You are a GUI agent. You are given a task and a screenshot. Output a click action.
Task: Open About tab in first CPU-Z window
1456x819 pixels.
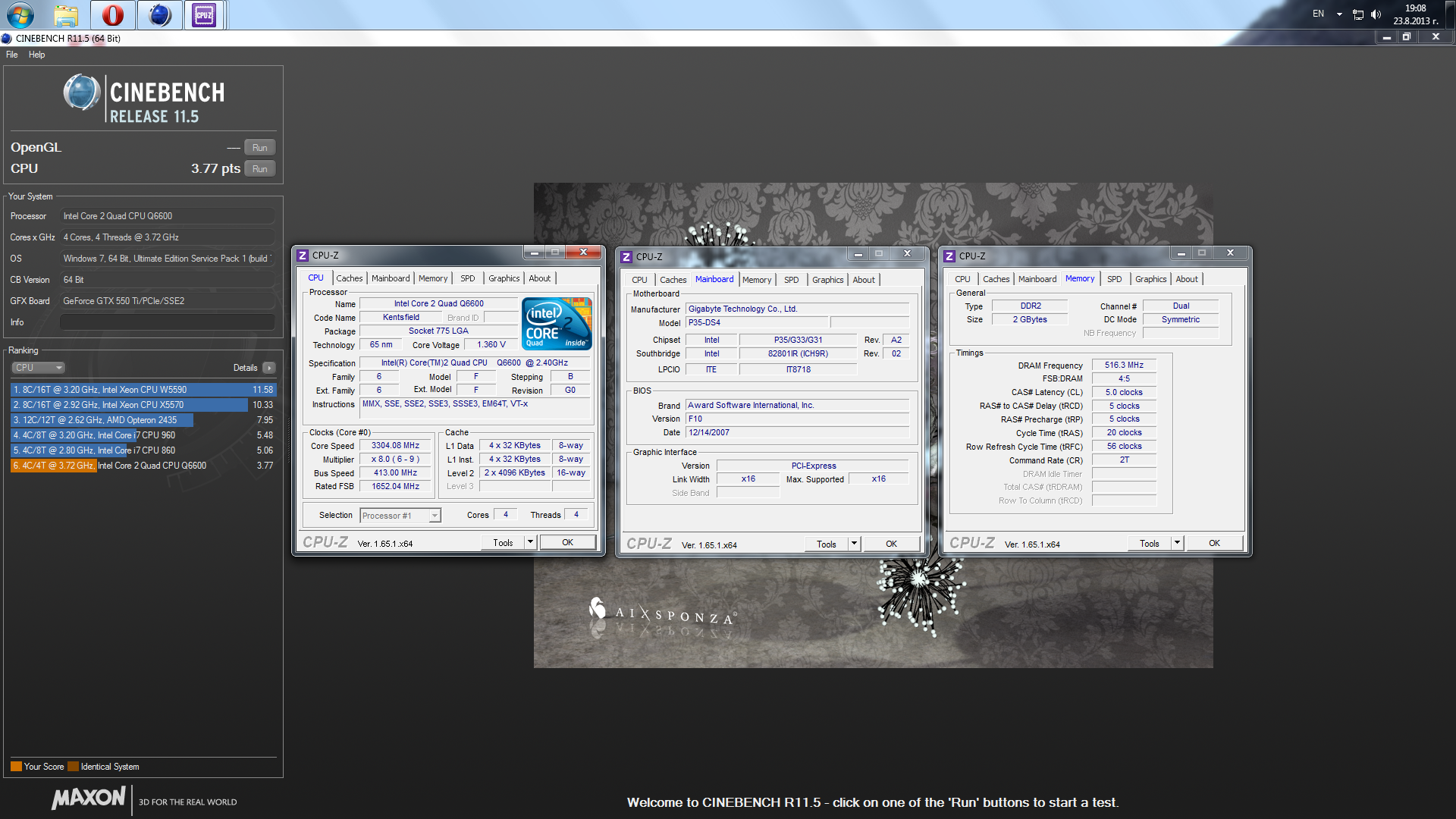[540, 278]
